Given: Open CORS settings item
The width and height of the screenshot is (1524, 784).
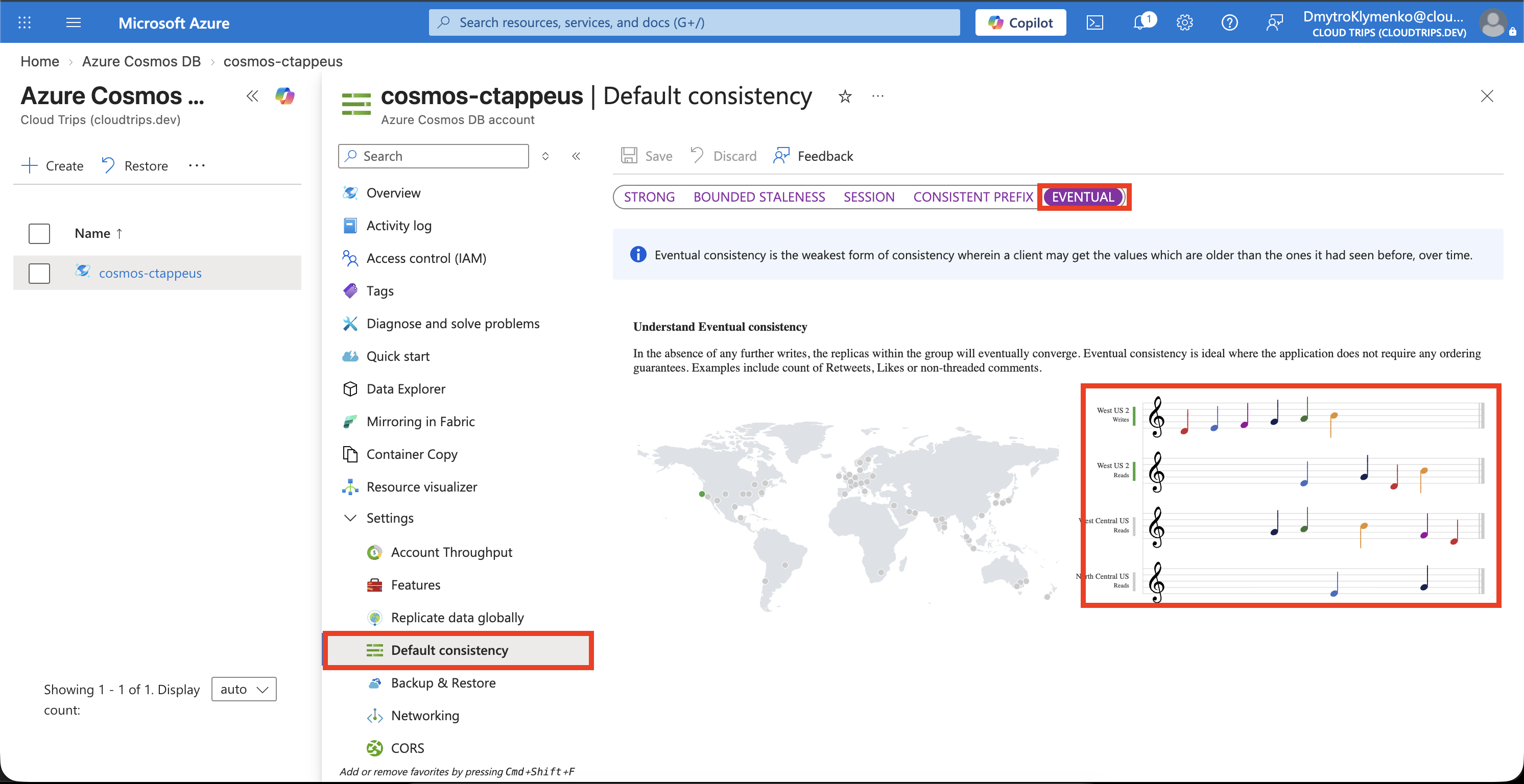Looking at the screenshot, I should pos(407,748).
